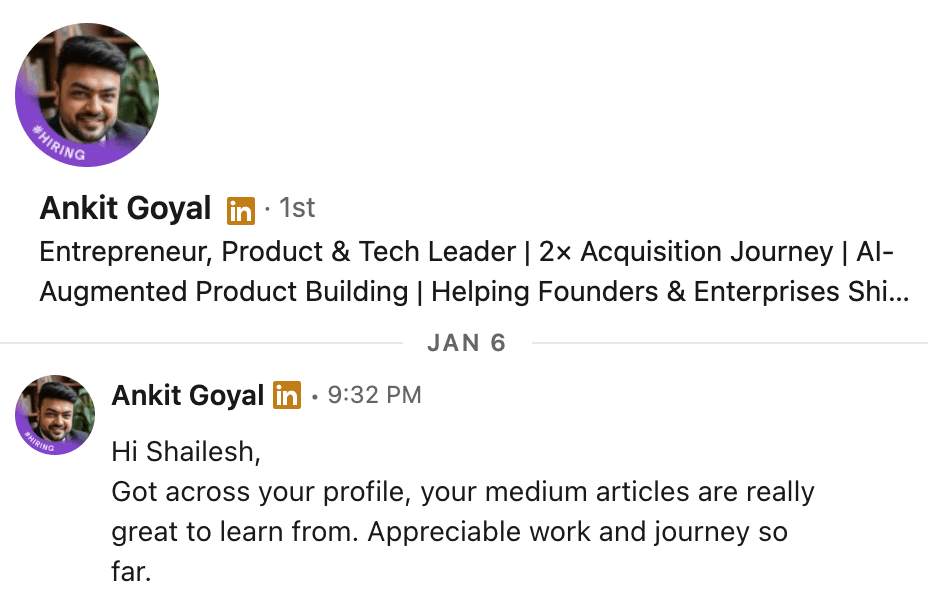Image resolution: width=928 pixels, height=604 pixels.
Task: Open sender name Ankit Goyal in message
Action: coord(188,395)
